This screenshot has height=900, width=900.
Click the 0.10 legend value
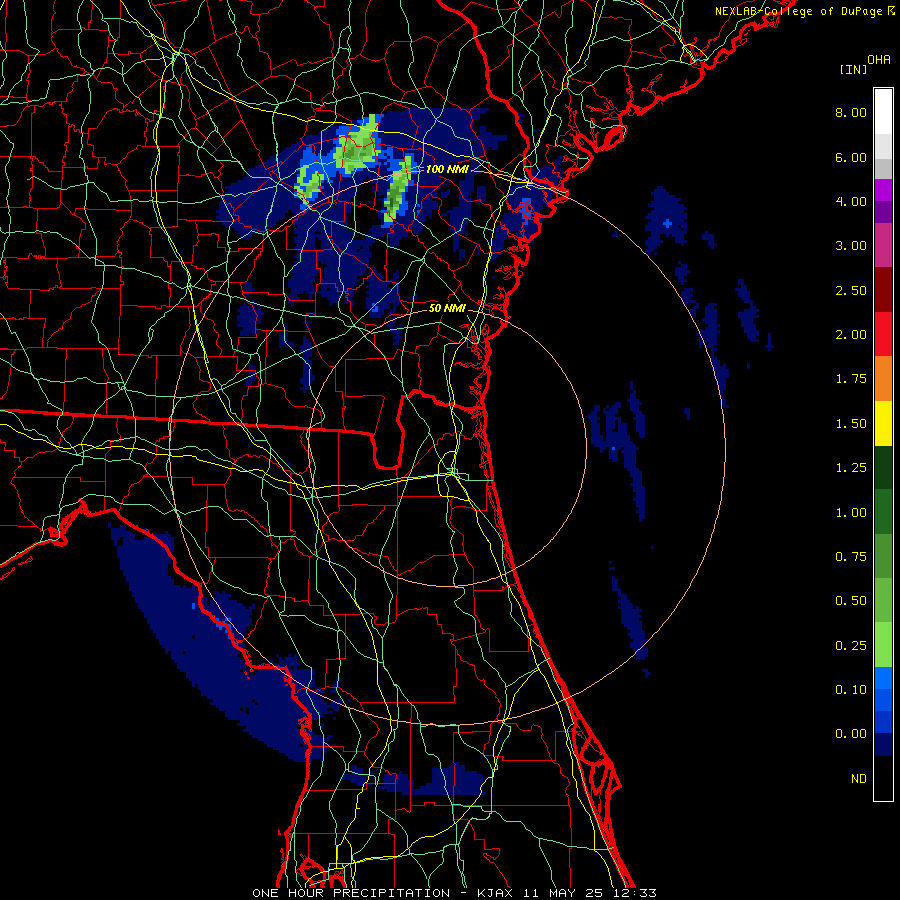pyautogui.click(x=851, y=690)
